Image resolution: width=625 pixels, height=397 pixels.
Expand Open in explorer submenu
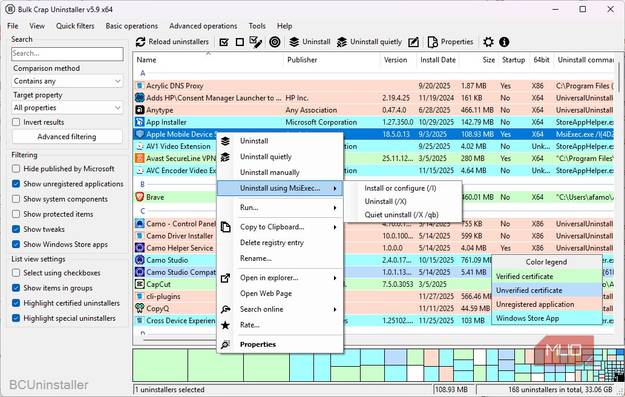tap(280, 278)
